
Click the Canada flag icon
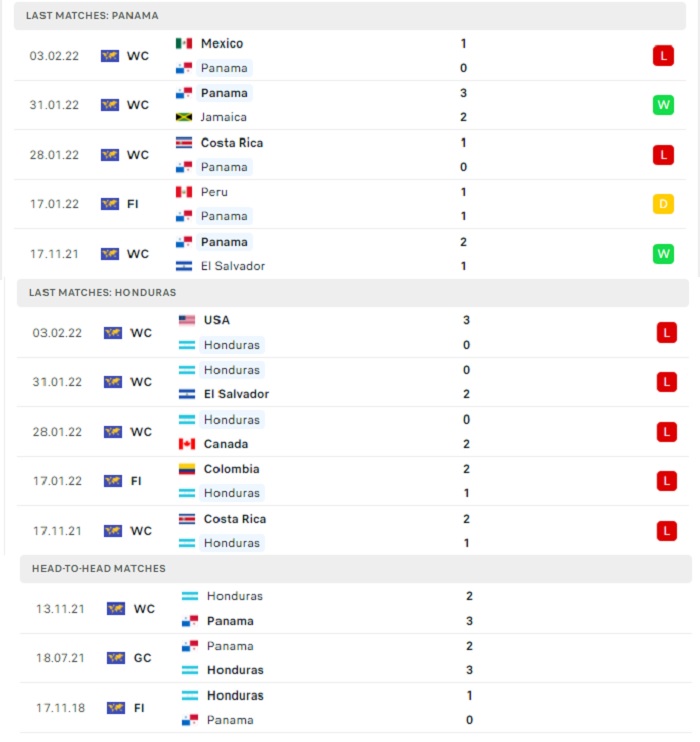(x=187, y=444)
